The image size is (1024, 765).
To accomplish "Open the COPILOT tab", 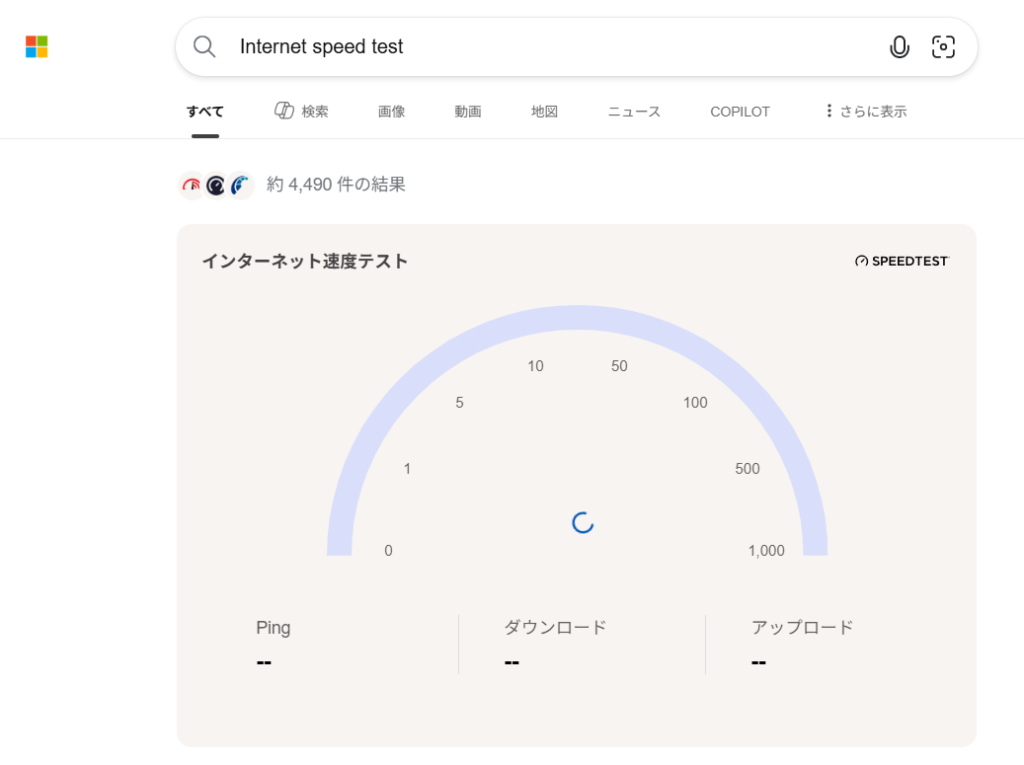I will pyautogui.click(x=740, y=112).
